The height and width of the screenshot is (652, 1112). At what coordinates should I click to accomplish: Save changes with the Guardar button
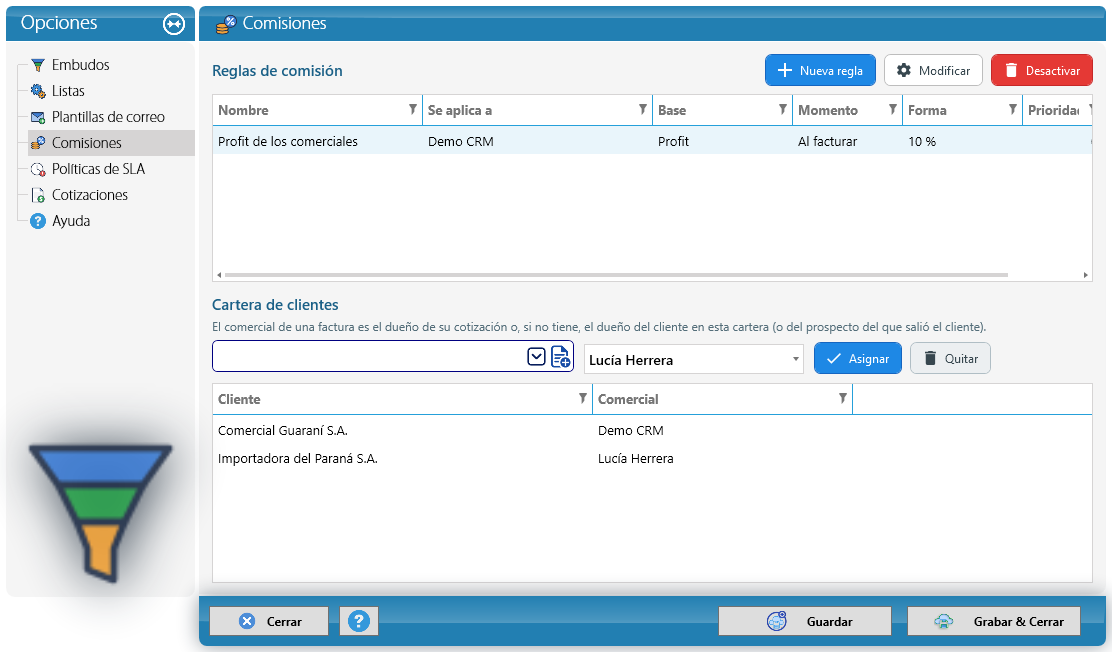[x=805, y=621]
